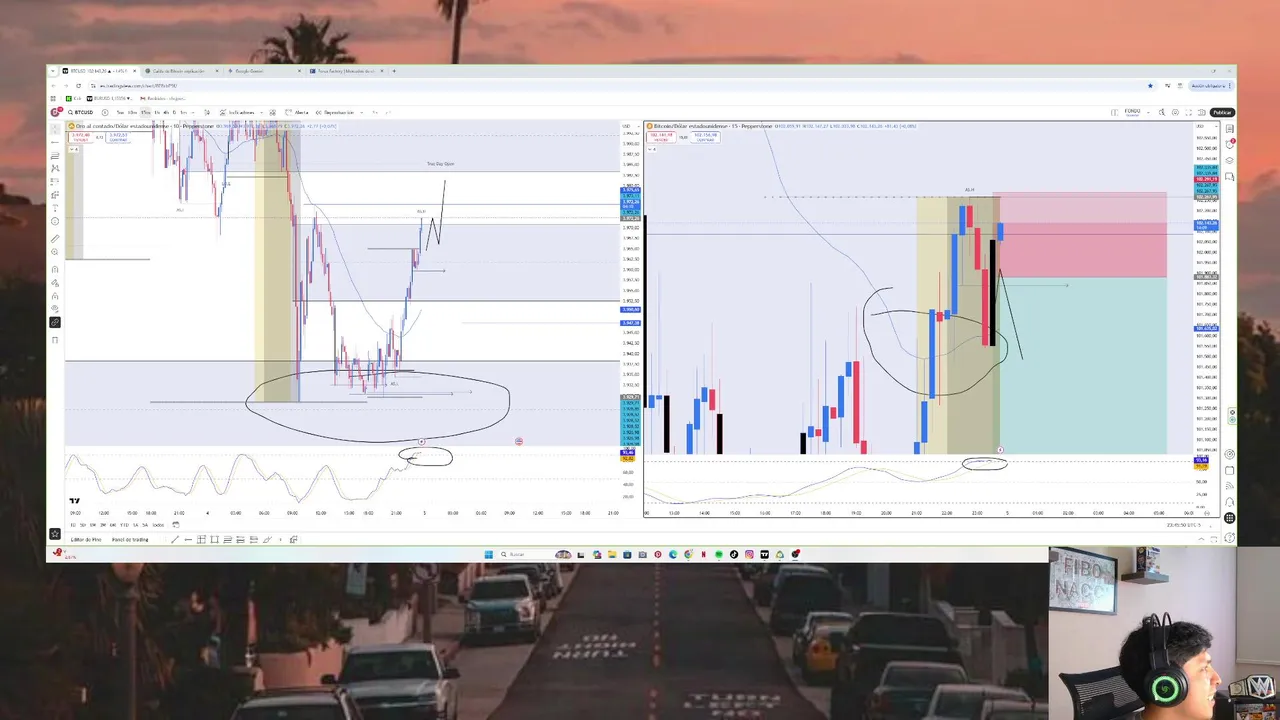Open the alerts panel in right sidebar

[1230, 144]
